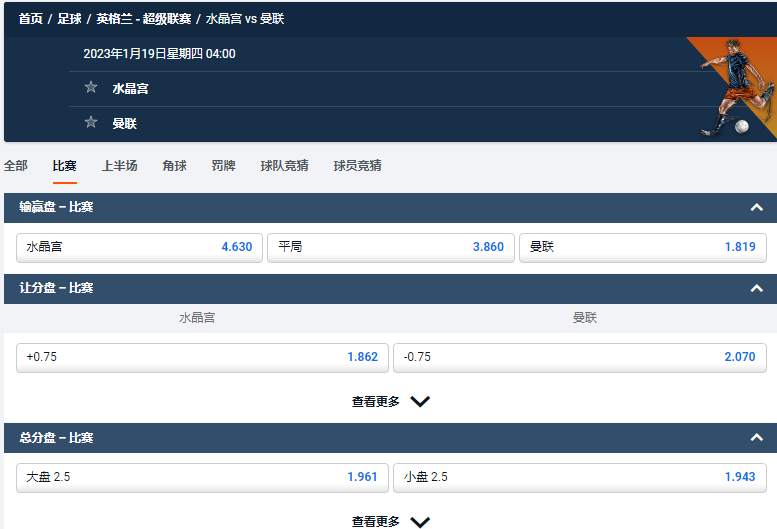777x529 pixels.
Task: Go to 首页 in the breadcrumb
Action: point(31,19)
